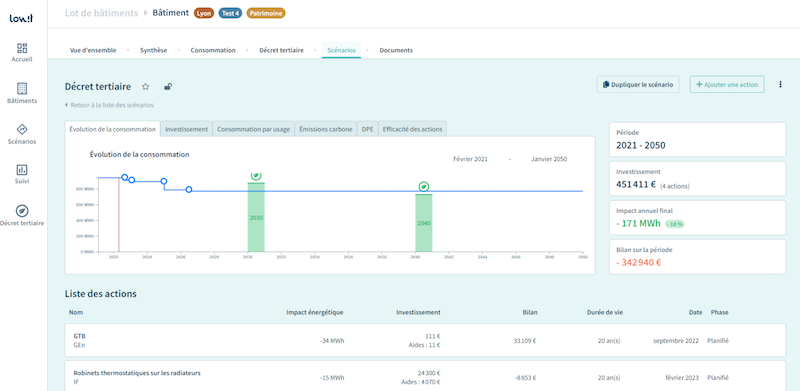Viewport: 800px width, 391px height.
Task: Switch to the Consommation tab
Action: point(213,51)
